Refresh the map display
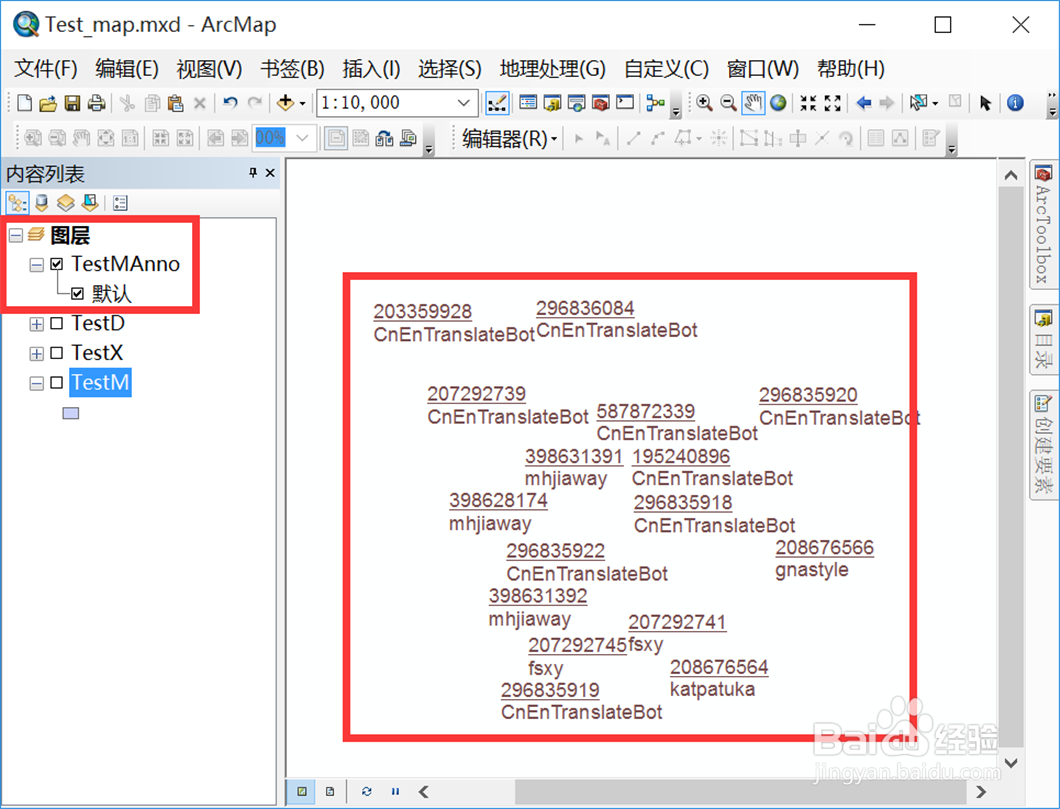1060x809 pixels. pyautogui.click(x=366, y=791)
